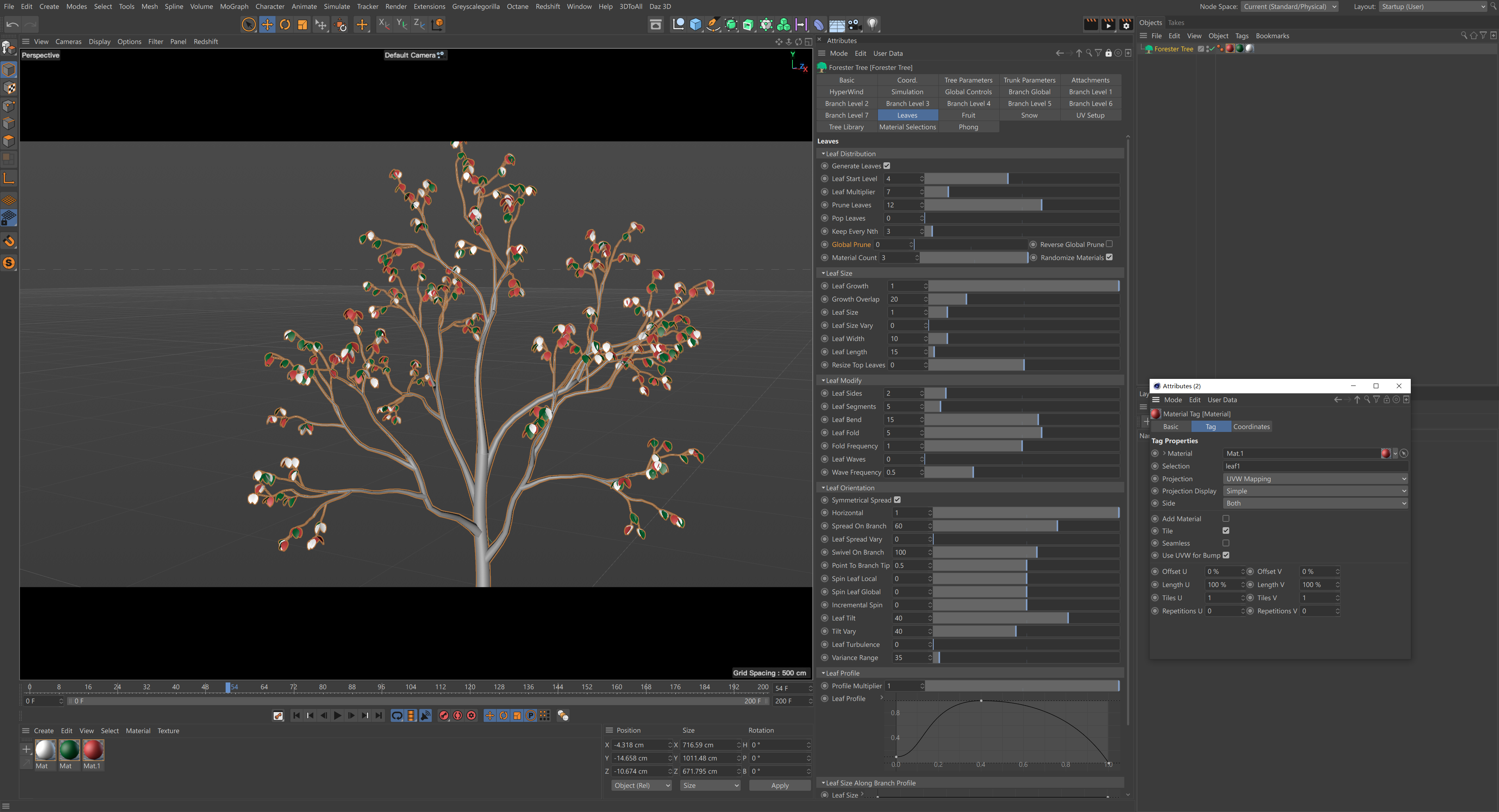Click the red Mat.1 material thumbnail
The width and height of the screenshot is (1499, 812).
[93, 750]
